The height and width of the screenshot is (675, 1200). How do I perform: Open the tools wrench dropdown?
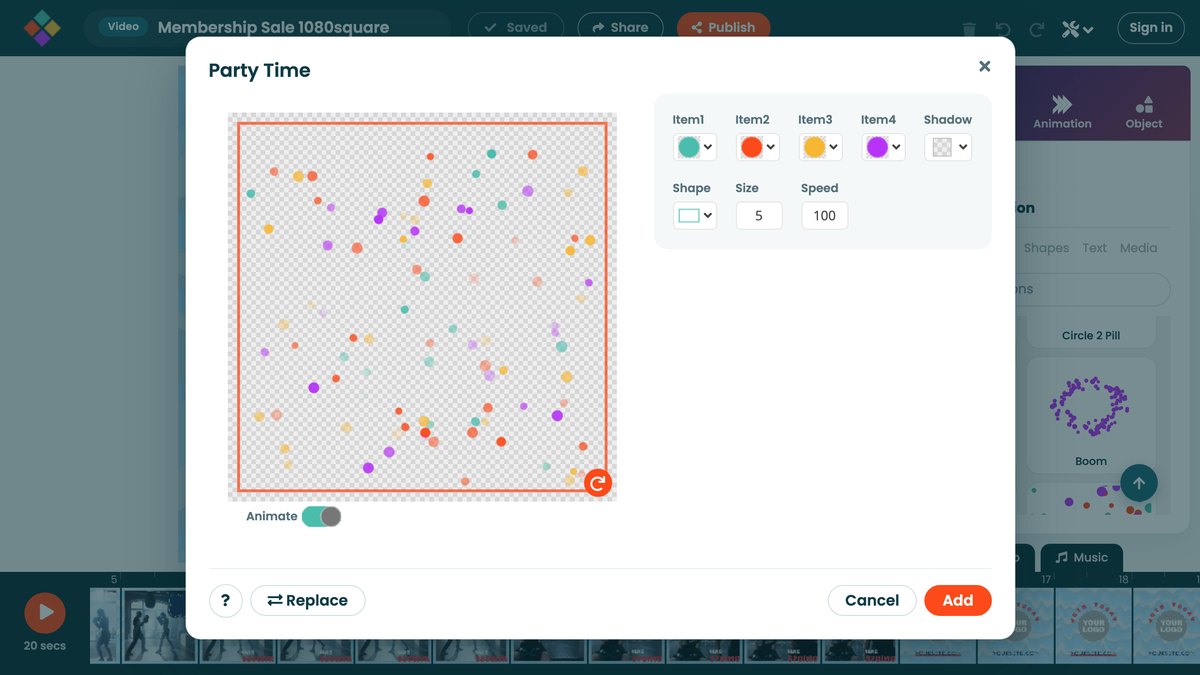pyautogui.click(x=1077, y=29)
